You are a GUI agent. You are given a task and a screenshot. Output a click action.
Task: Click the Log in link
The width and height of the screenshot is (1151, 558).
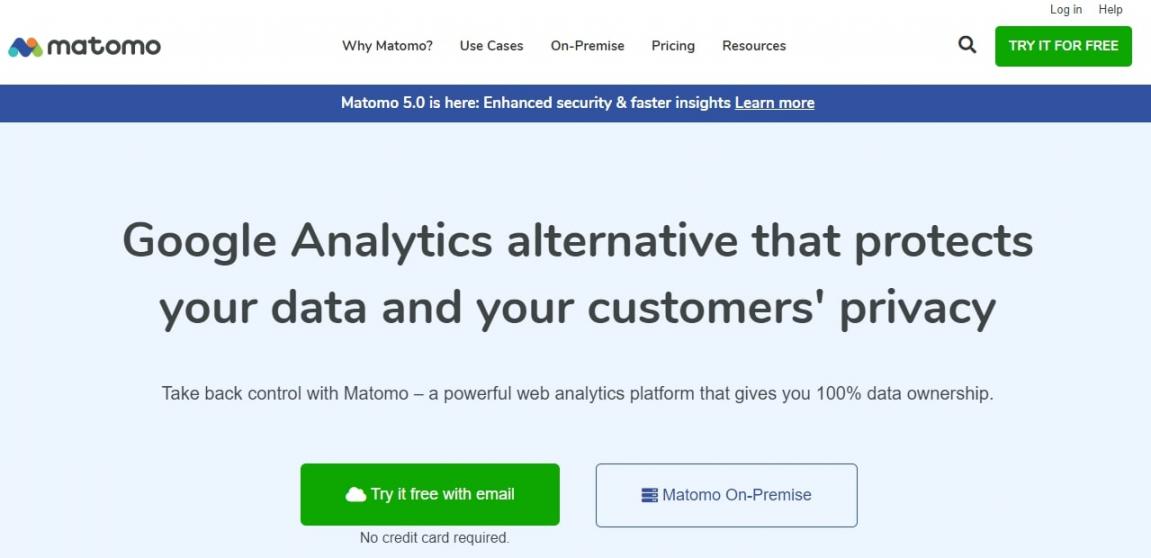(1066, 10)
